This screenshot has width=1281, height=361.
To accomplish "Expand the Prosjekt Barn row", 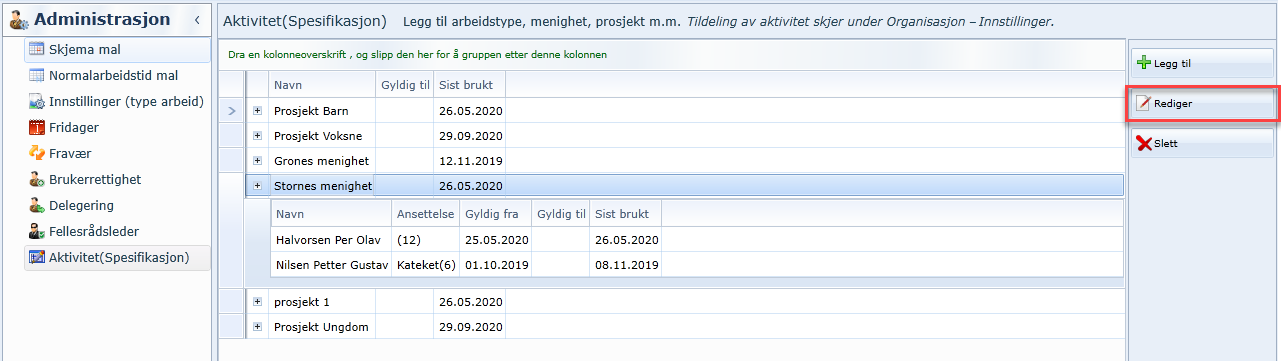I will click(x=257, y=110).
